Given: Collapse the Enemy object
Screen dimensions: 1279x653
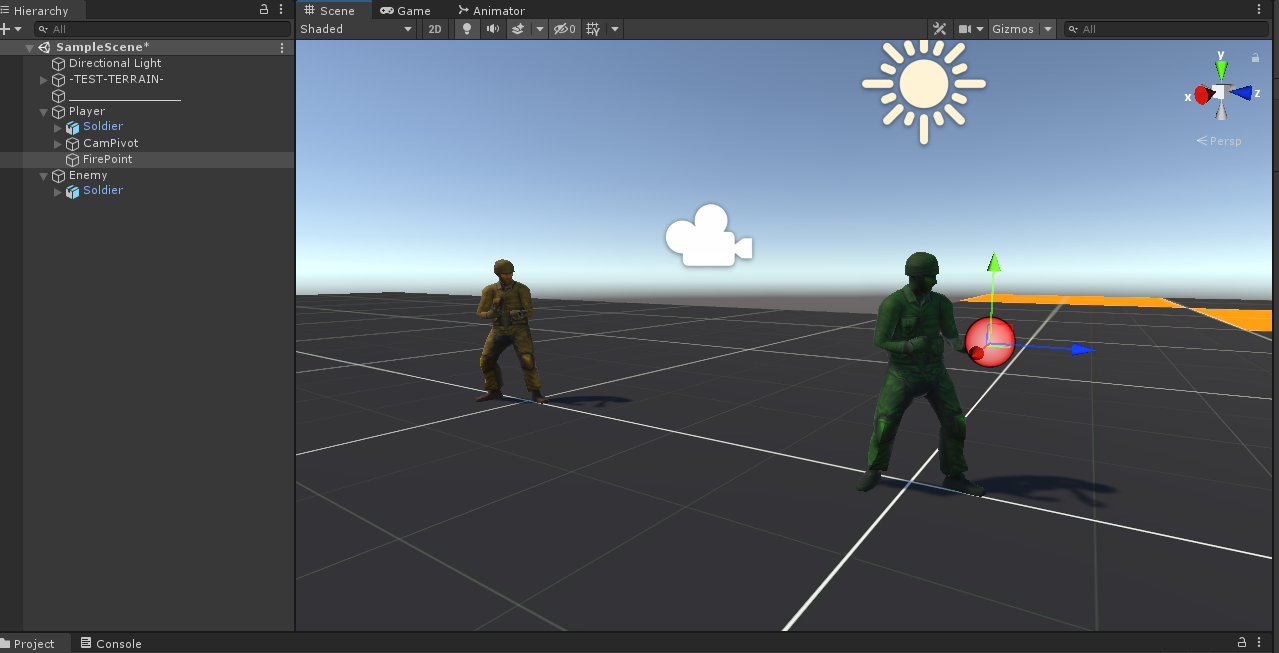Looking at the screenshot, I should point(43,175).
